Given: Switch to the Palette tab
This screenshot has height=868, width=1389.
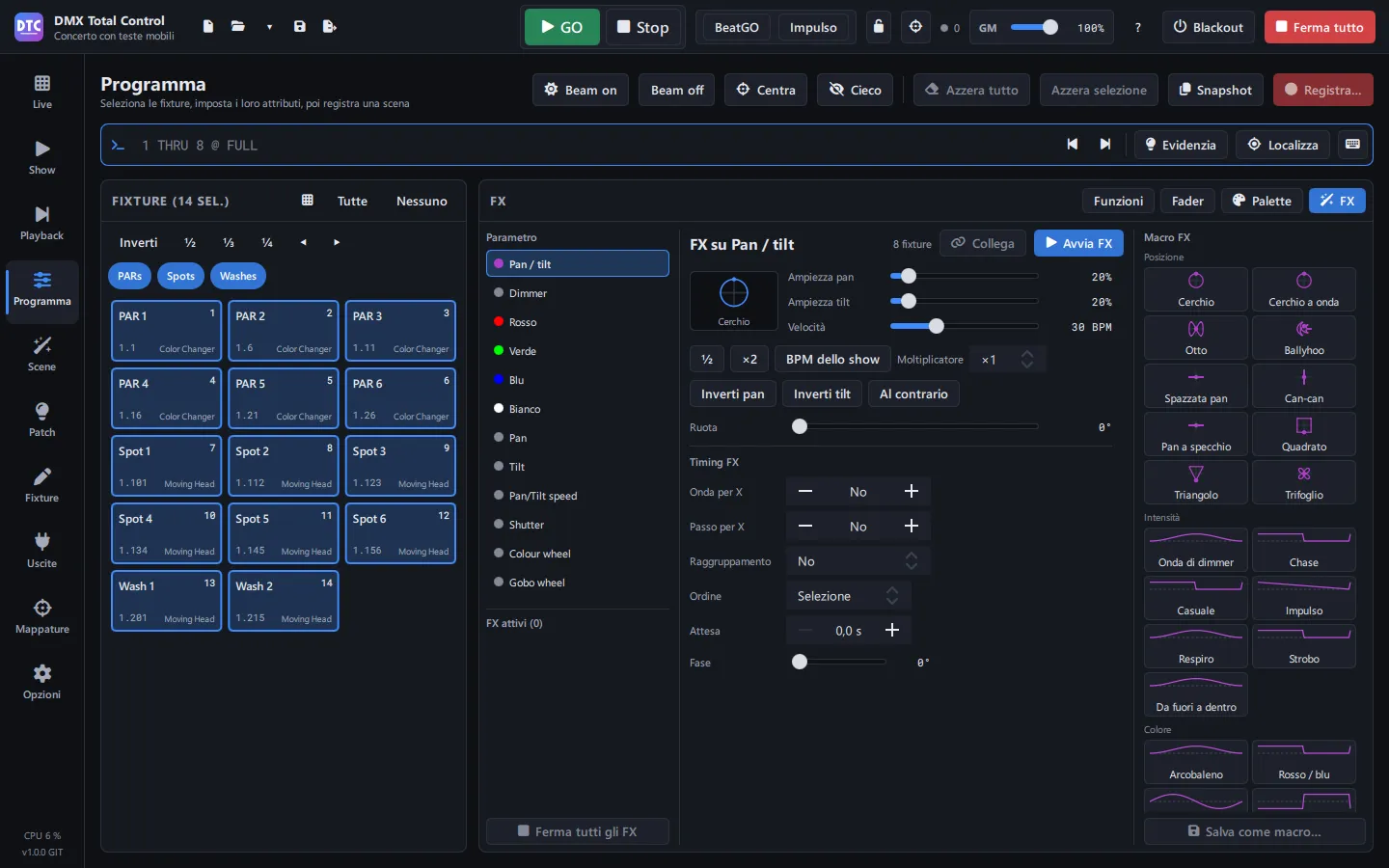Looking at the screenshot, I should click(1262, 201).
